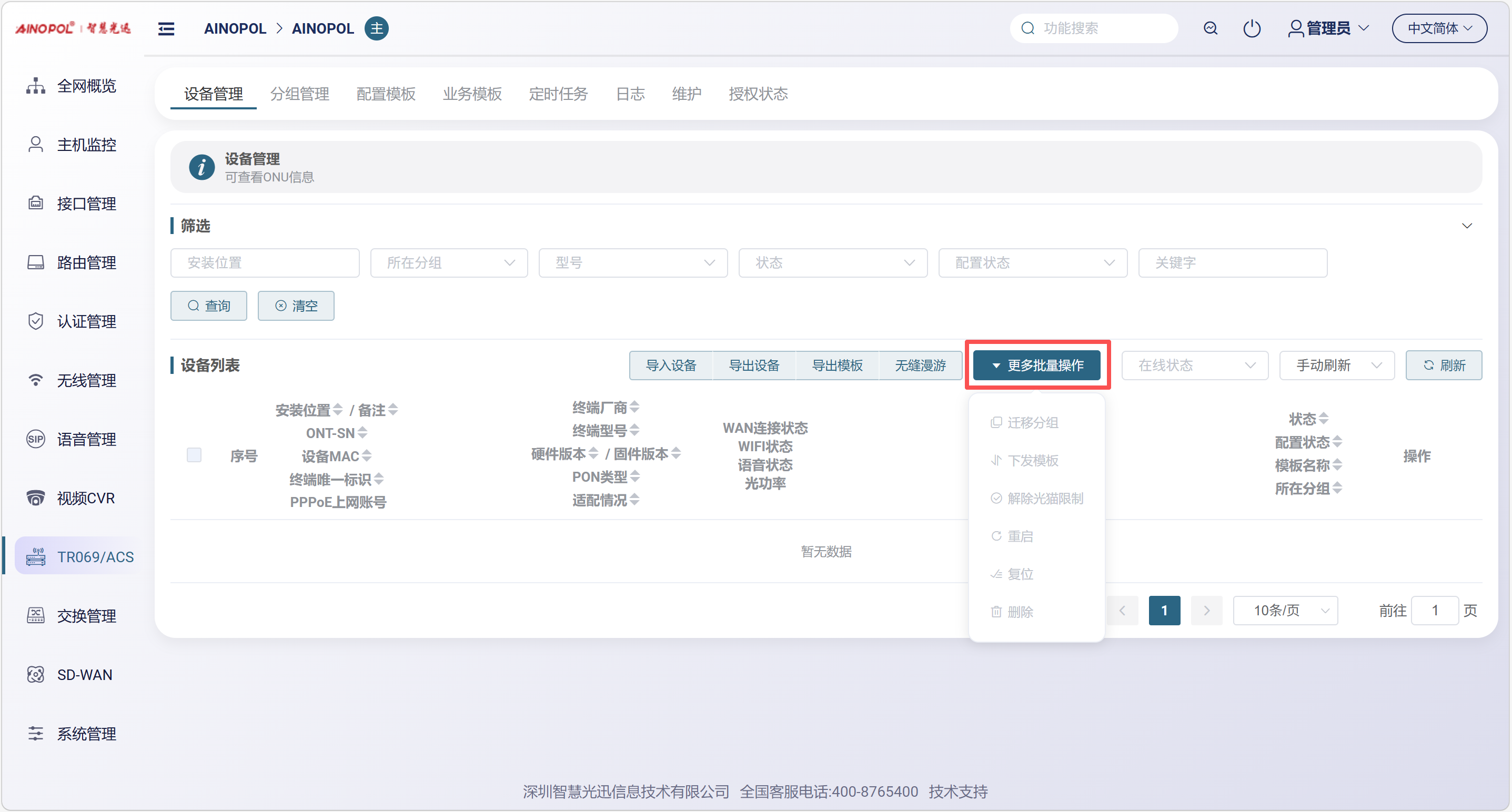This screenshot has height=812, width=1512.
Task: Check the select-all checkbox in table header
Action: click(194, 455)
